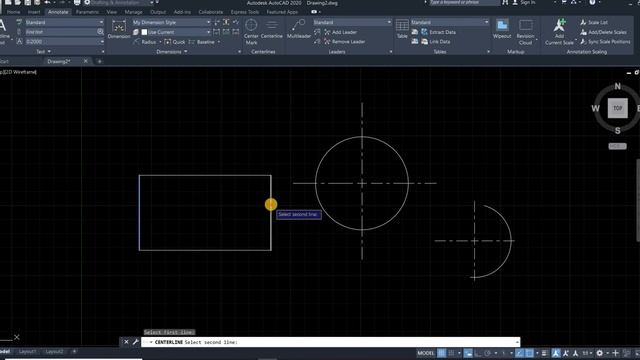Close the Drawing2 file tab
The image size is (640, 360).
click(86, 61)
